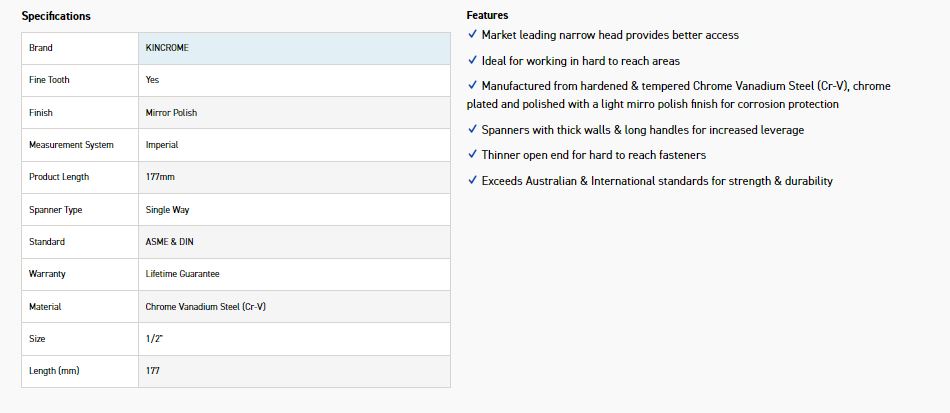
Task: Select the 177mm product length value
Action: (159, 177)
